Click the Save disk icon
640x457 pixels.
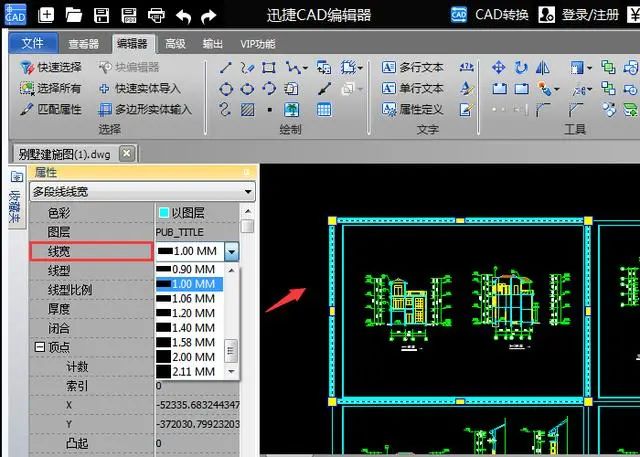click(x=101, y=16)
